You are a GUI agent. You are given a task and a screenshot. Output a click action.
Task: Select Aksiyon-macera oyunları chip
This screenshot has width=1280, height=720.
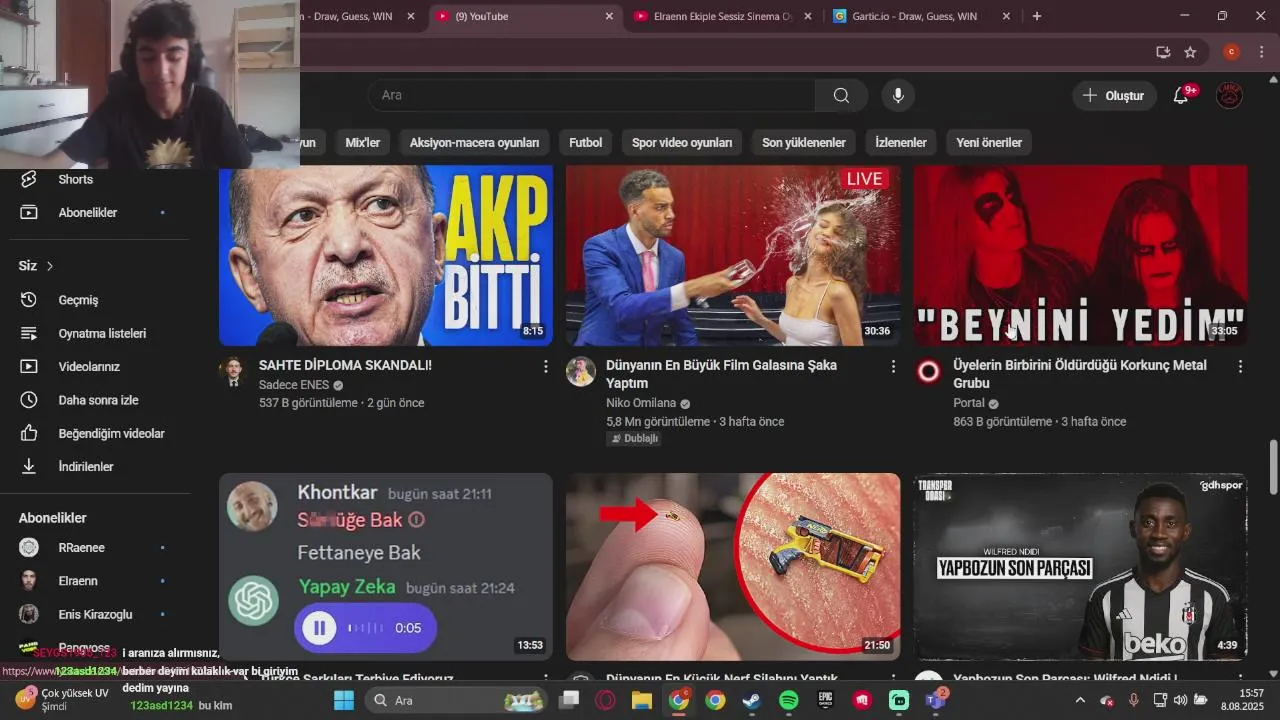[474, 142]
